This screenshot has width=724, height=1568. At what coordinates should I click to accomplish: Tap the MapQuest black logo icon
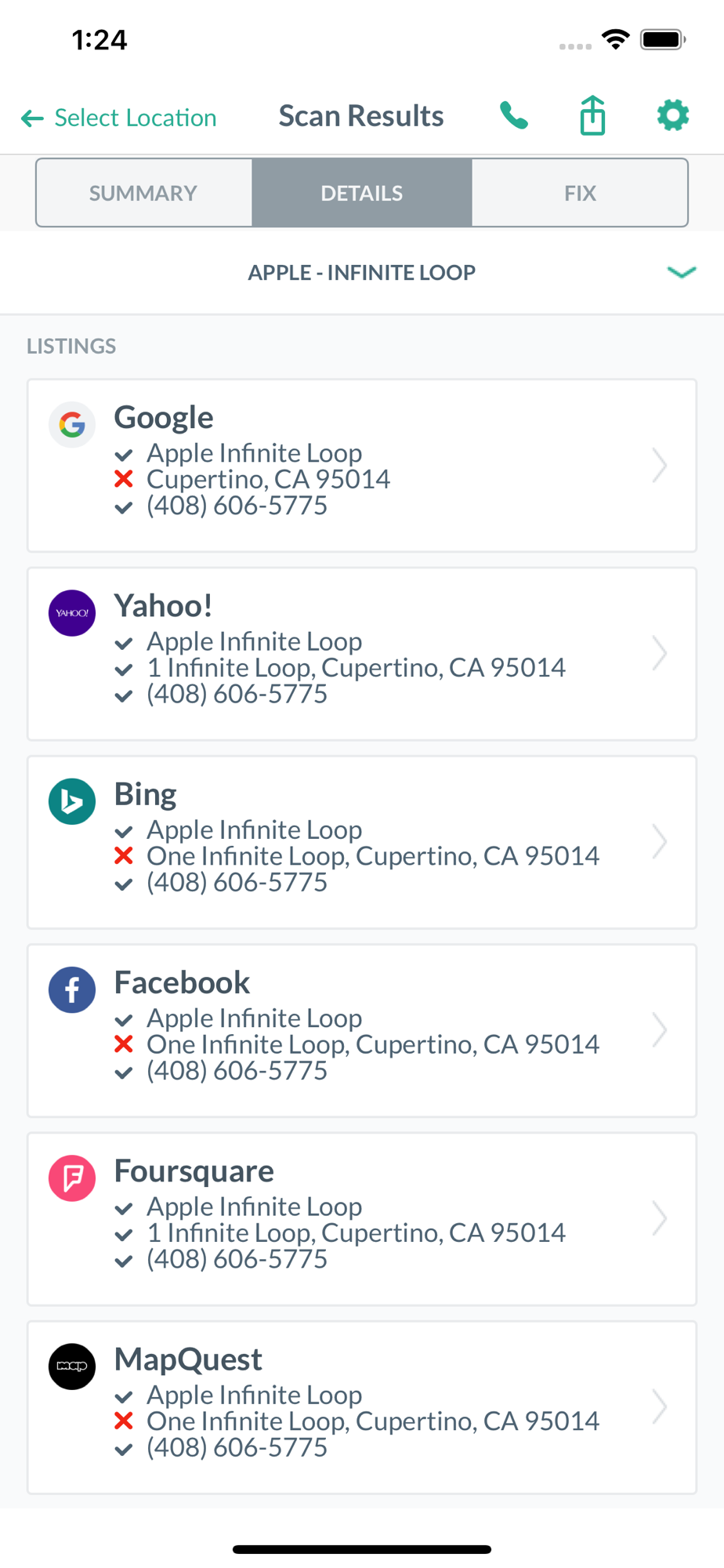72,1367
